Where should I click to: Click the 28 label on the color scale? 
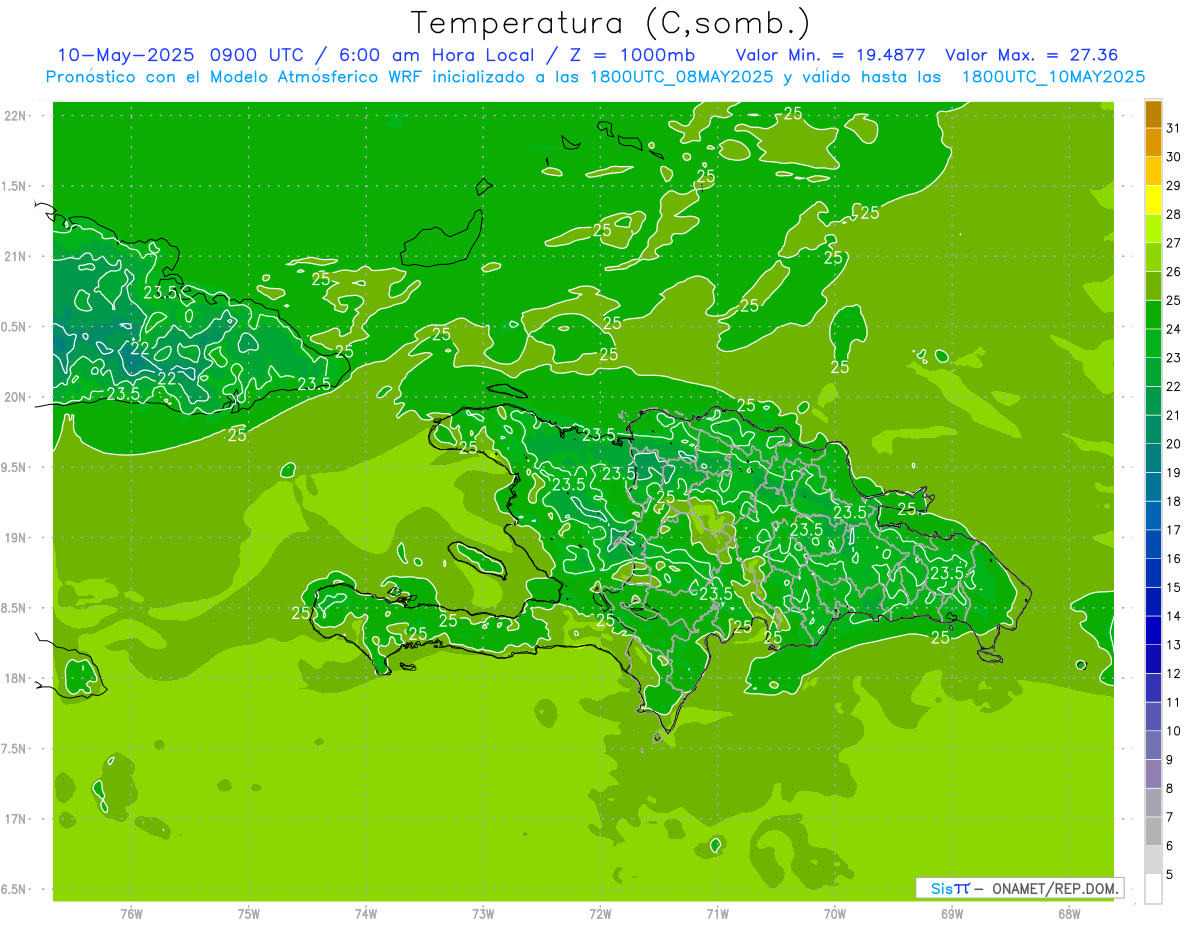(1174, 214)
